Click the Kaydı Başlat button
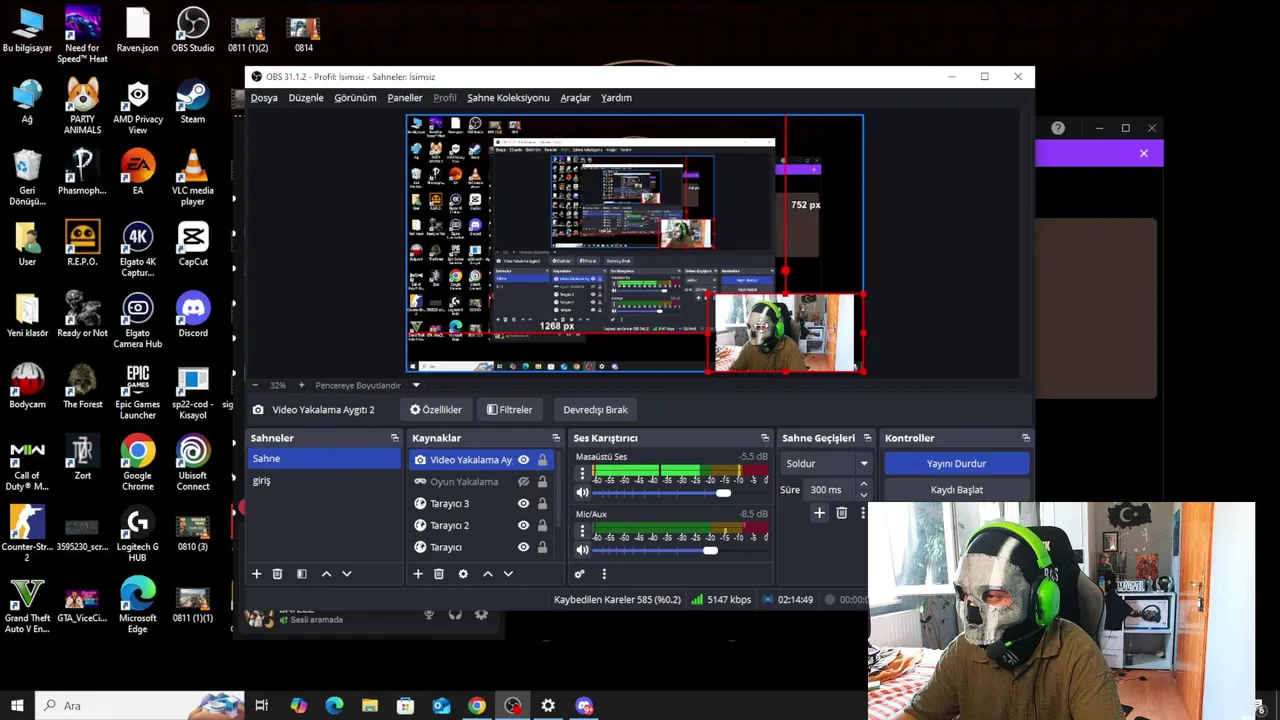This screenshot has width=1280, height=720. pos(957,490)
